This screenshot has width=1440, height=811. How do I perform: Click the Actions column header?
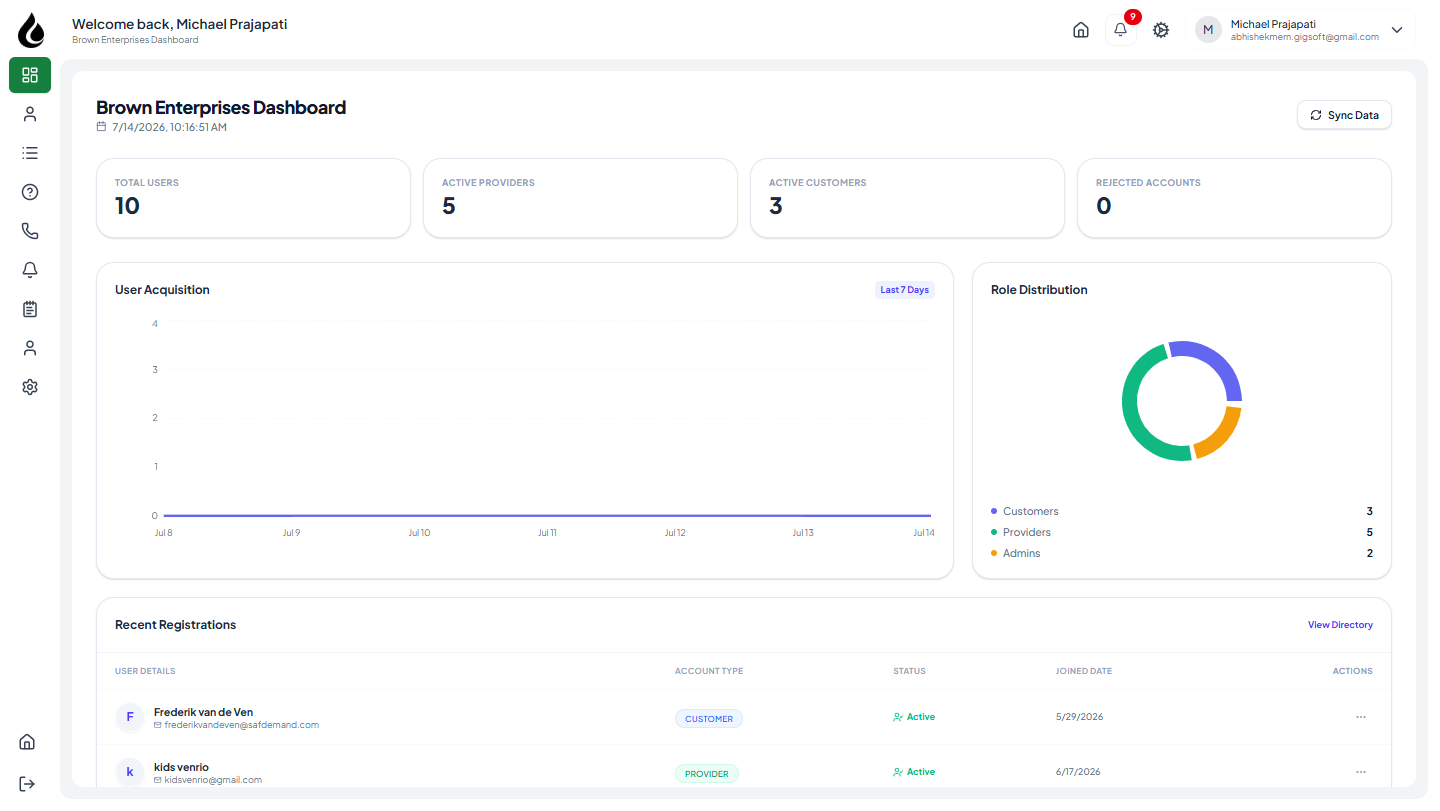(x=1353, y=671)
